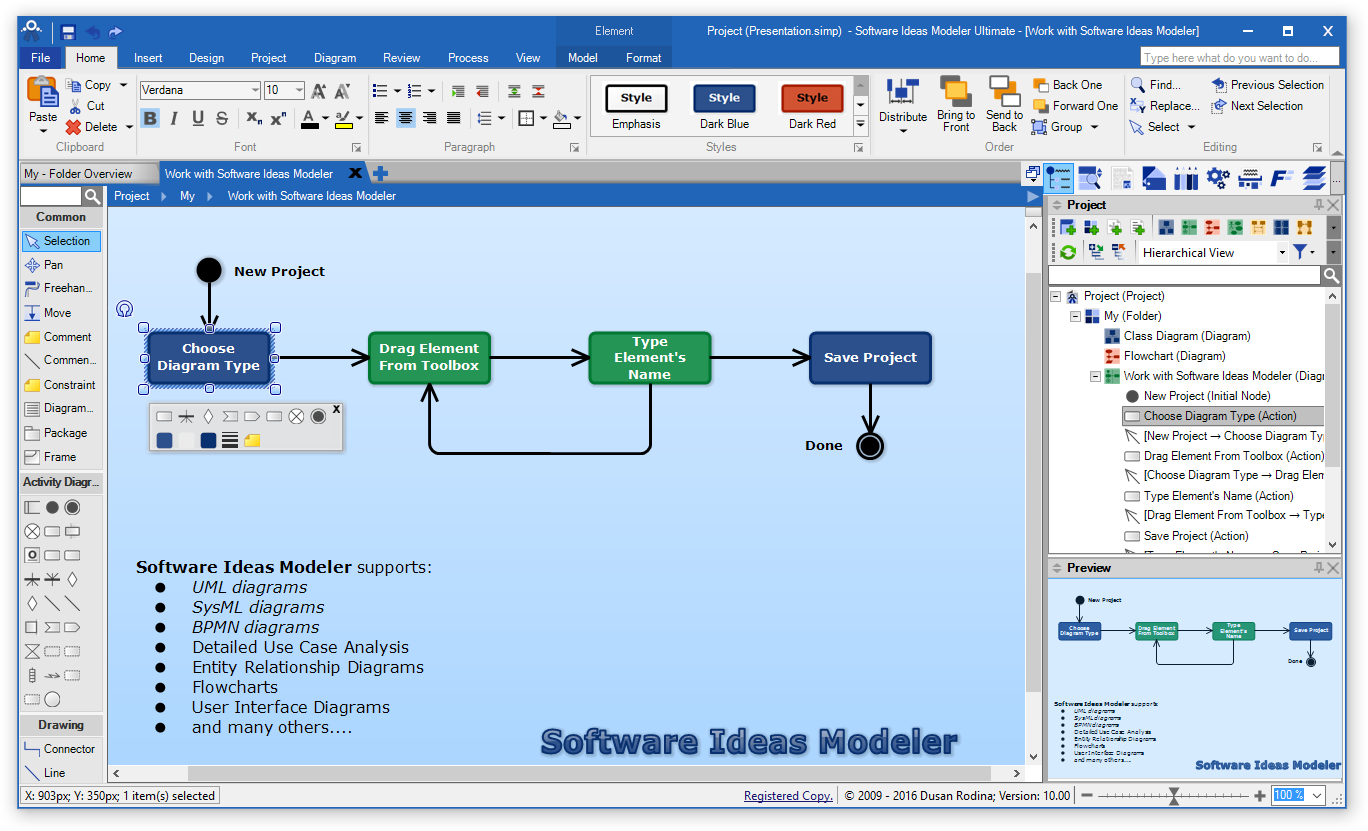Image resolution: width=1368 pixels, height=831 pixels.
Task: Open the font name Verdana dropdown
Action: point(255,90)
